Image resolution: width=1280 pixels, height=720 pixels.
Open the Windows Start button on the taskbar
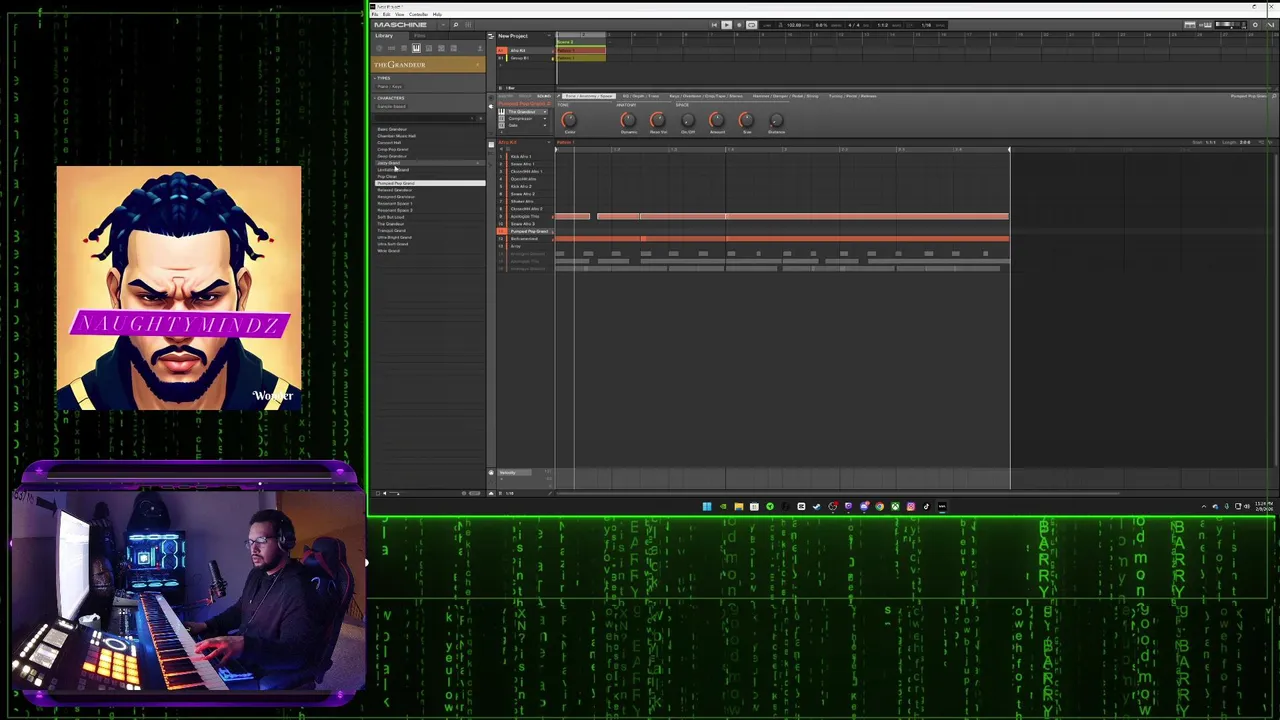click(x=706, y=506)
